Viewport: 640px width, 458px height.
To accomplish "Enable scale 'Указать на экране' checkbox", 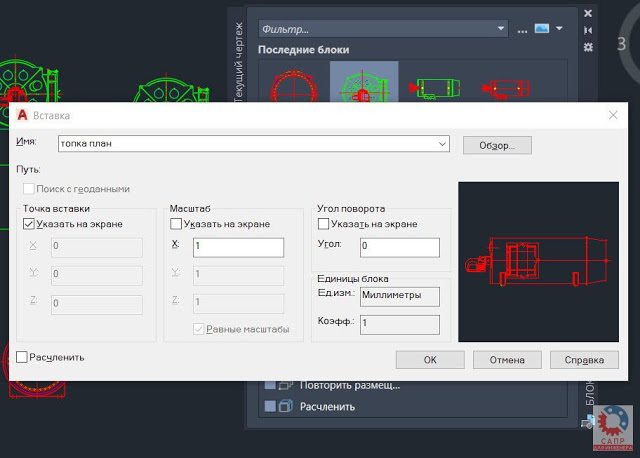I will coord(176,224).
